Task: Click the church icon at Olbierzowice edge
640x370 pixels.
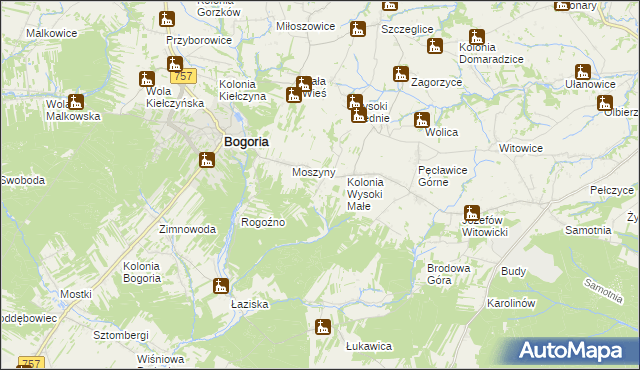Action: pyautogui.click(x=605, y=103)
